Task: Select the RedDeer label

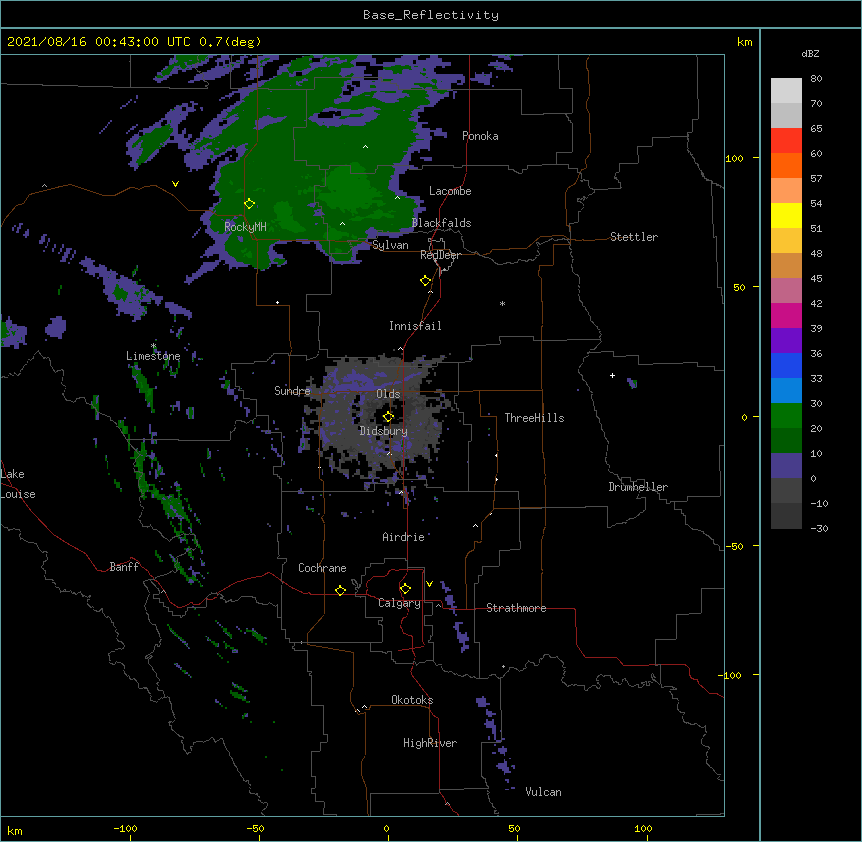Action: coord(440,255)
